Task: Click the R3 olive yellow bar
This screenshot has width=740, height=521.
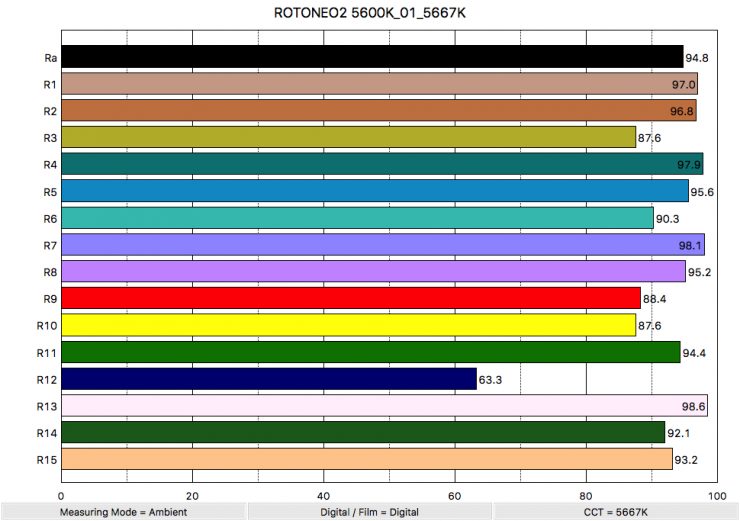Action: 349,137
